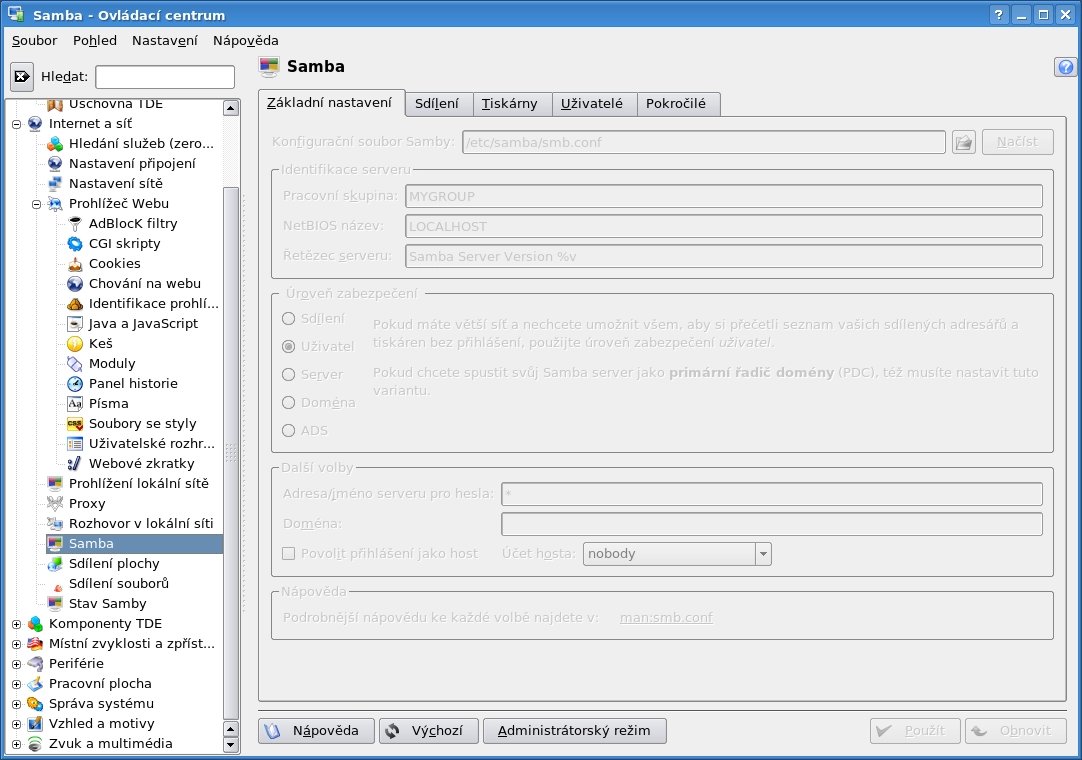The width and height of the screenshot is (1082, 760).
Task: Open the Účet hosta nobody dropdown
Action: coord(677,554)
